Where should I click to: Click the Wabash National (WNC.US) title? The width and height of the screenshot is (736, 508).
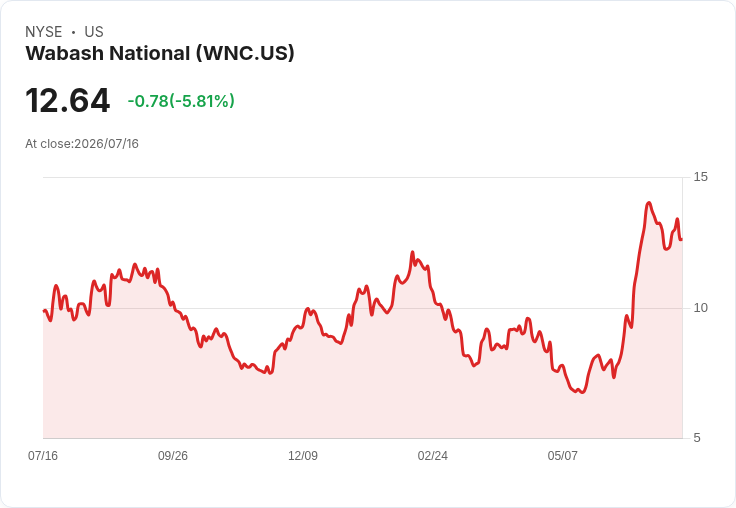tap(160, 54)
